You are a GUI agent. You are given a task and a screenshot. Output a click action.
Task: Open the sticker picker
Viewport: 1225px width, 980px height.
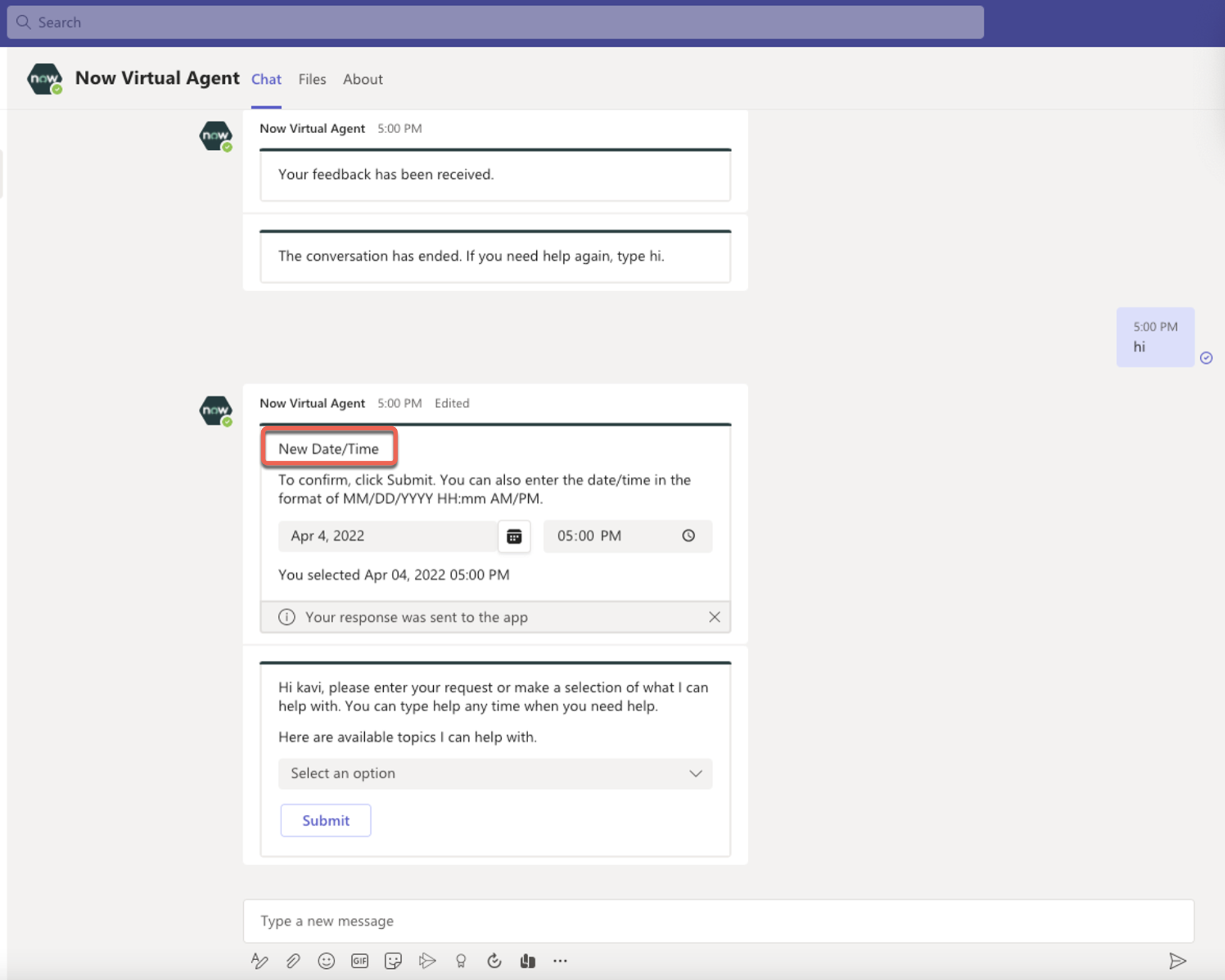tap(393, 961)
